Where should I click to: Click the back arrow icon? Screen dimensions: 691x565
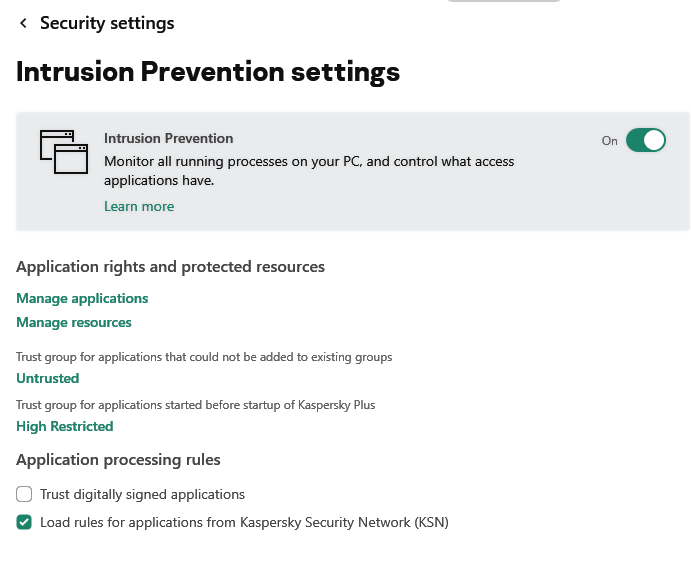pos(23,23)
